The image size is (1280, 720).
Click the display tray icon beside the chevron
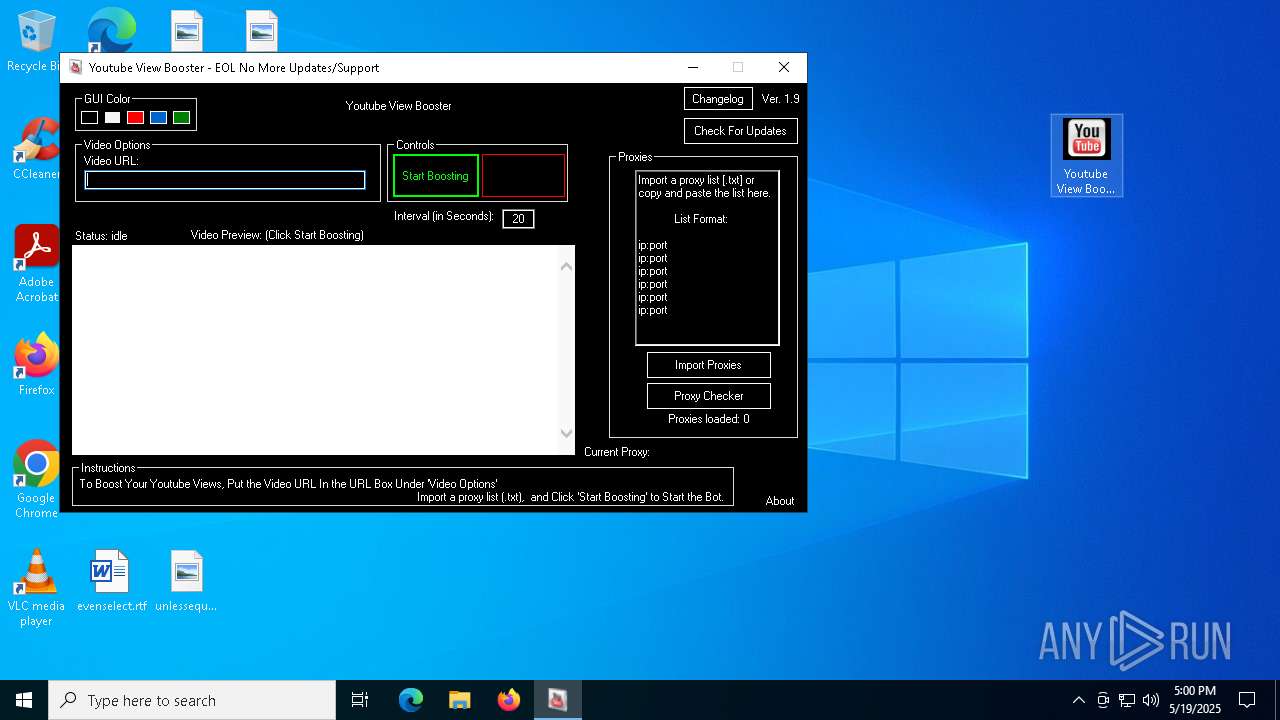tap(1103, 700)
